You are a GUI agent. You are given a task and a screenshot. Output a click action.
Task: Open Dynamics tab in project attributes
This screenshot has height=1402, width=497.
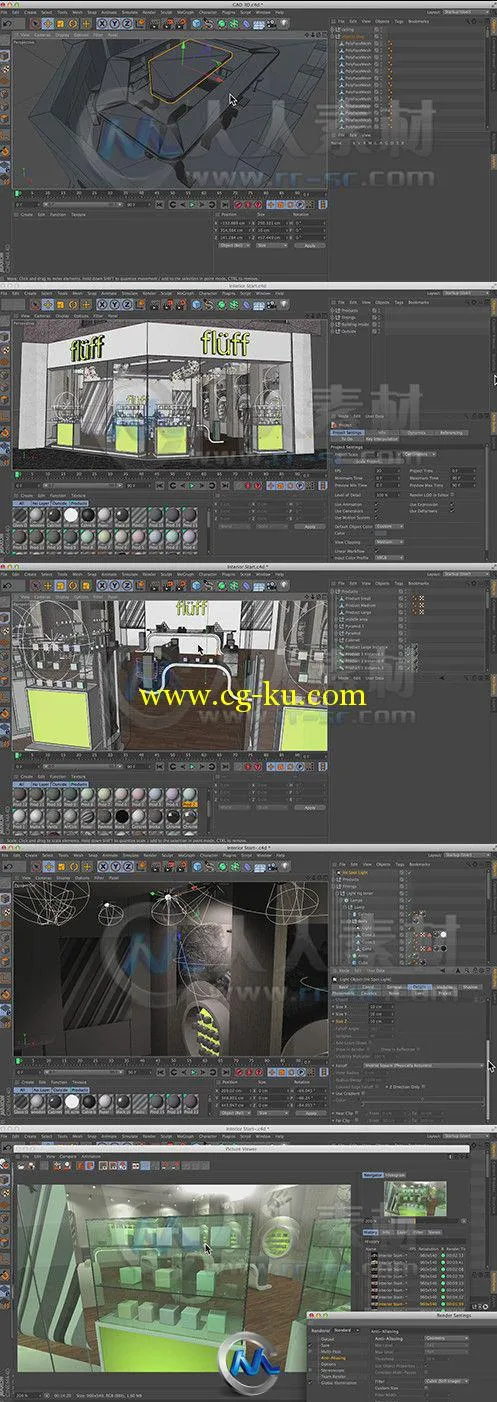[x=417, y=433]
